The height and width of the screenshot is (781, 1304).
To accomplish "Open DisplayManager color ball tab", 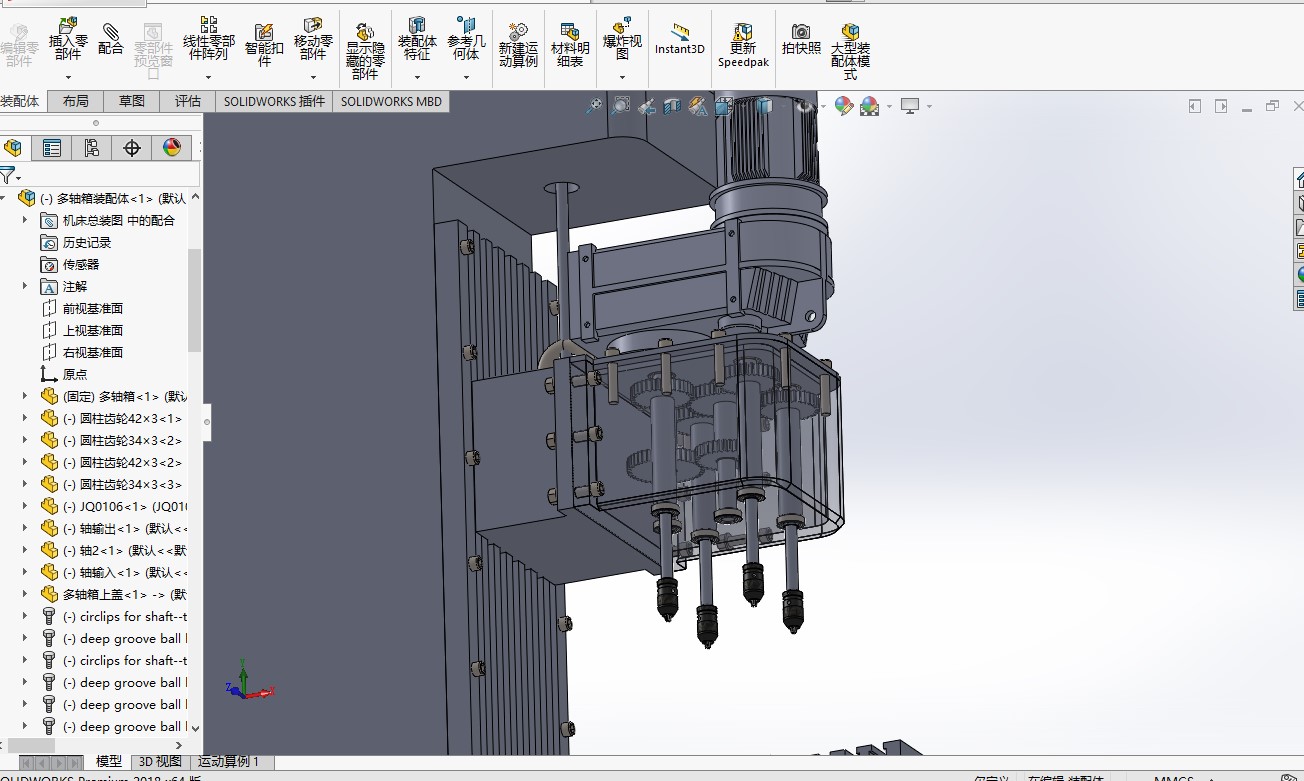I will tap(172, 148).
